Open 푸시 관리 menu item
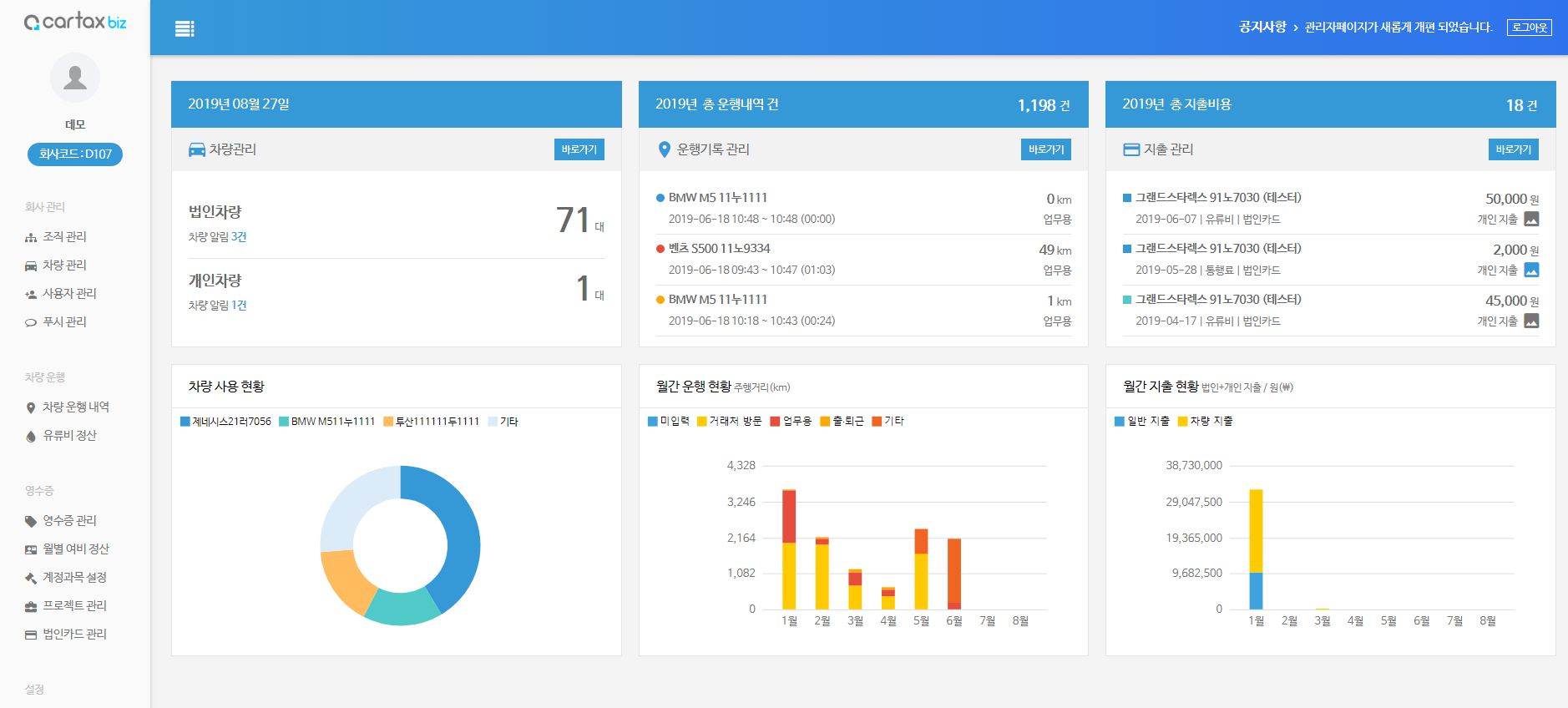This screenshot has height=708, width=1568. pyautogui.click(x=64, y=322)
